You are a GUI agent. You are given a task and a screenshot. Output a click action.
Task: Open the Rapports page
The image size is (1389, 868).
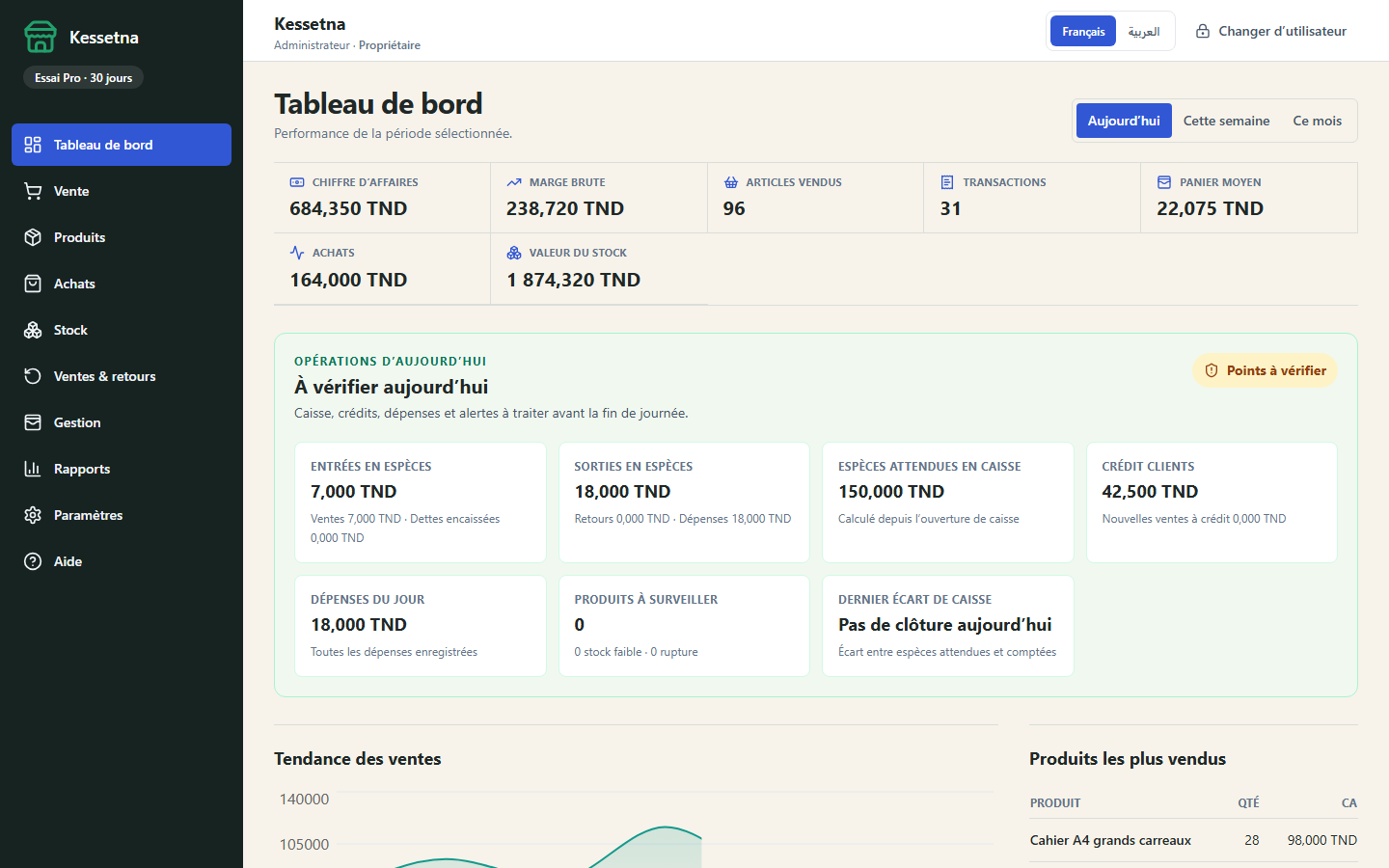tap(122, 469)
